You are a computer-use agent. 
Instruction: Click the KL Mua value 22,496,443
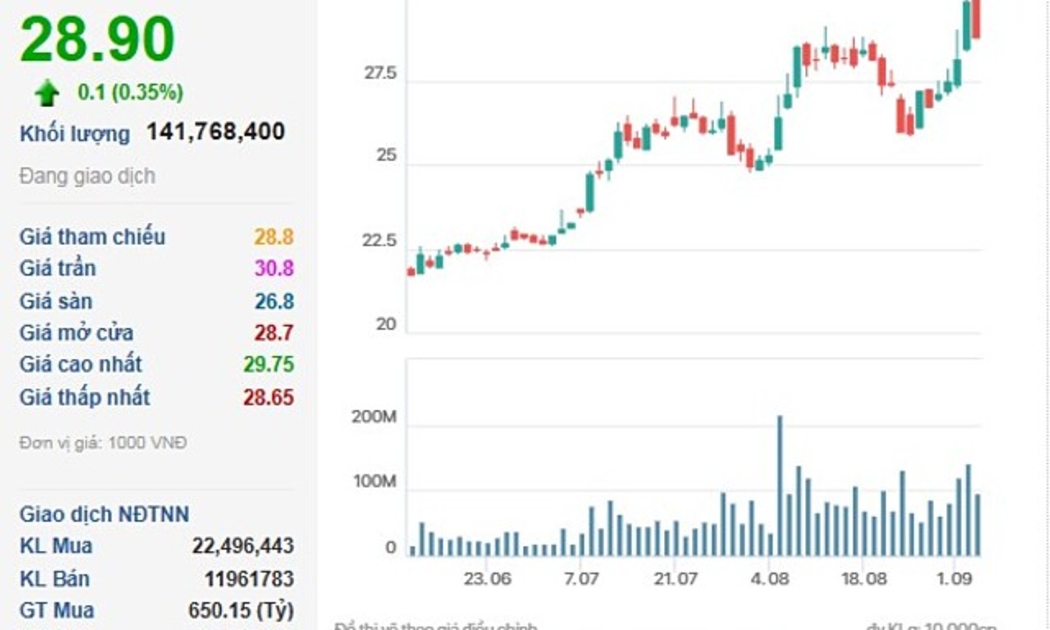coord(243,546)
